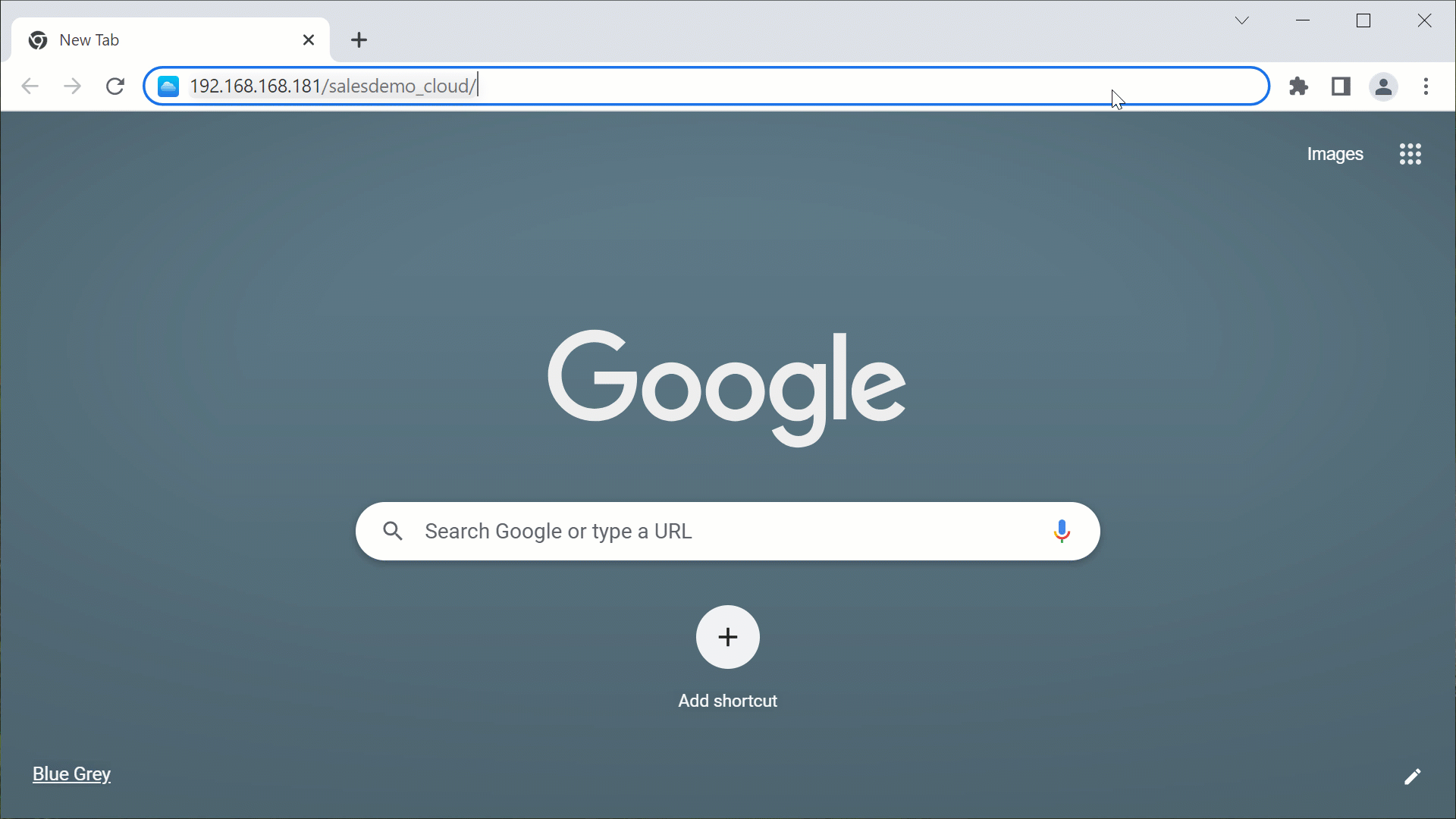Reload the current page
The height and width of the screenshot is (819, 1456).
115,86
